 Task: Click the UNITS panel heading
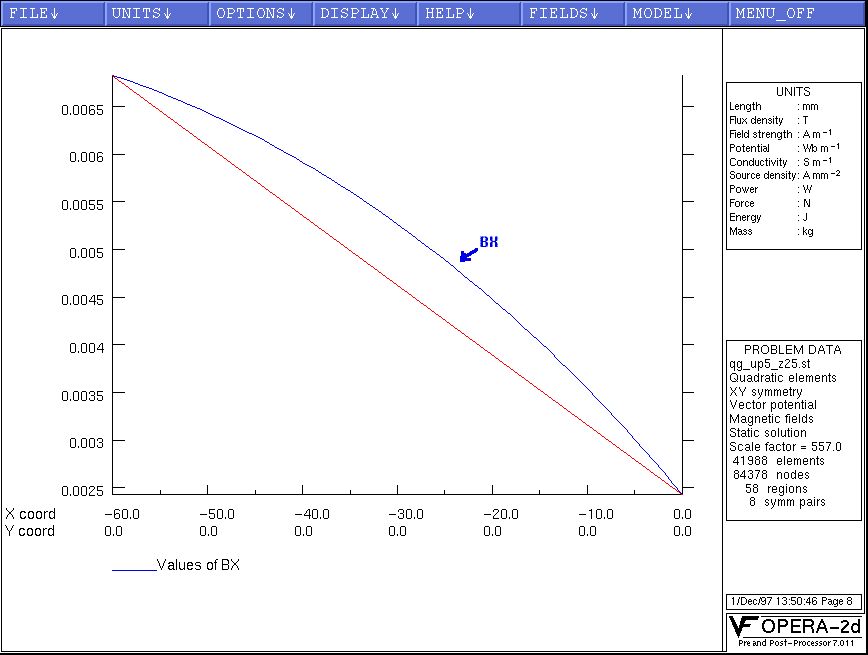793,92
